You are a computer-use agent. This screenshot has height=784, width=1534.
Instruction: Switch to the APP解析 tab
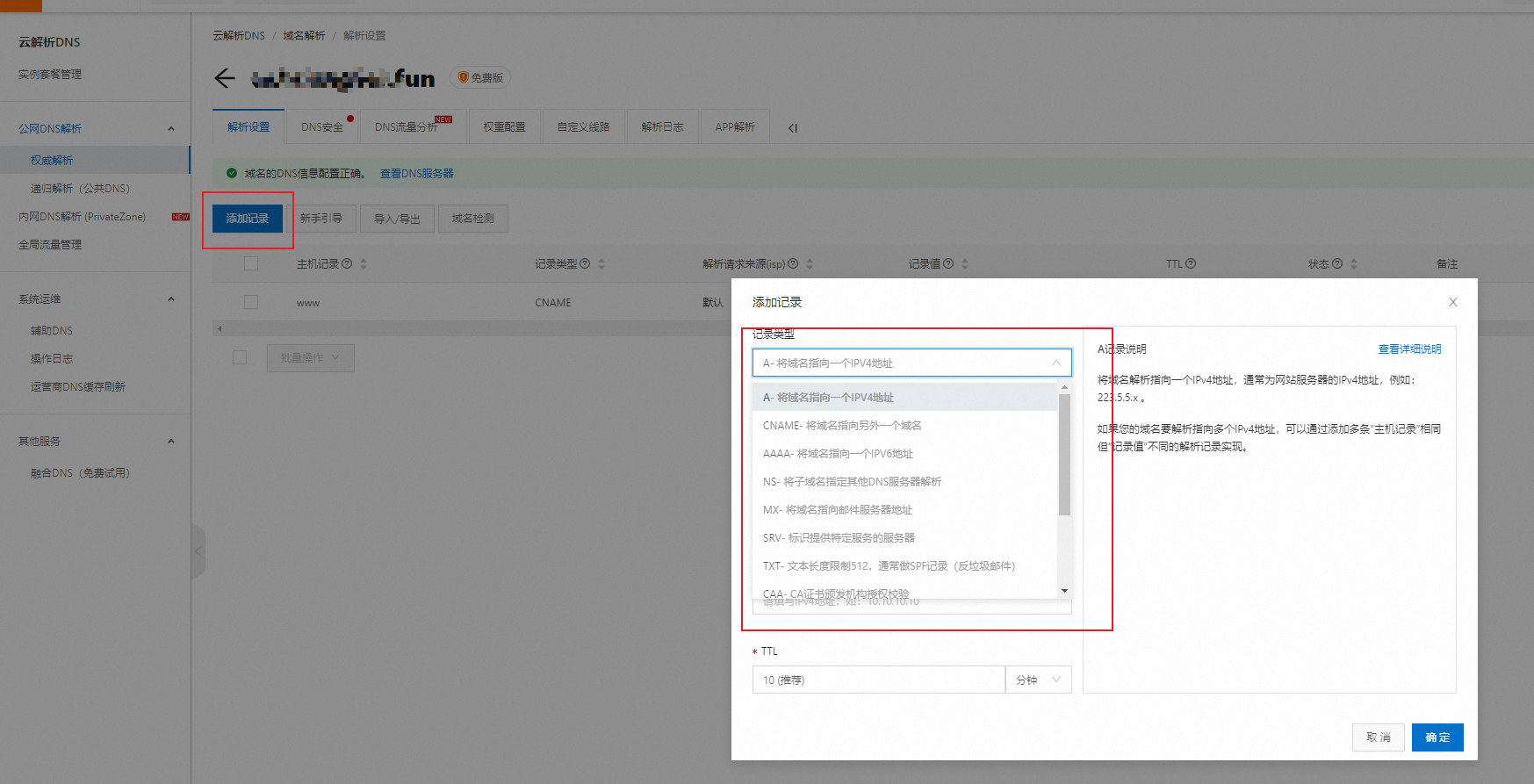tap(735, 126)
